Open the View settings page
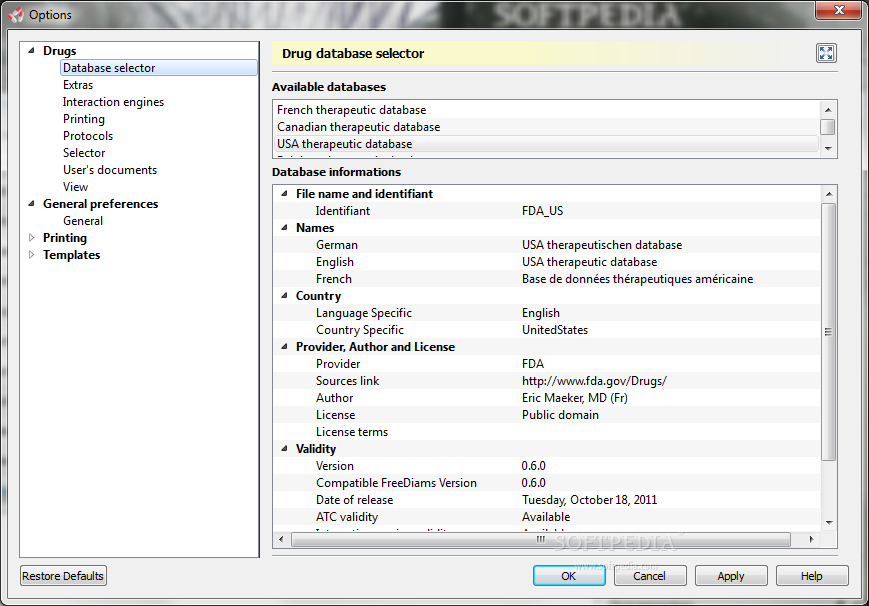869x606 pixels. pos(75,187)
